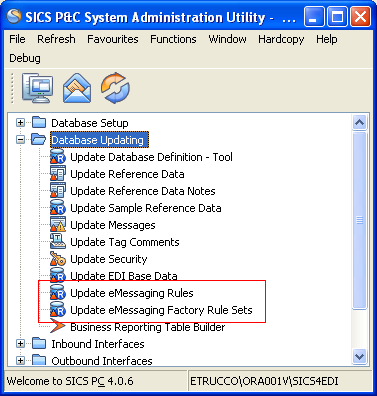
Task: Expand the Inbound Interfaces node
Action: tap(20, 344)
